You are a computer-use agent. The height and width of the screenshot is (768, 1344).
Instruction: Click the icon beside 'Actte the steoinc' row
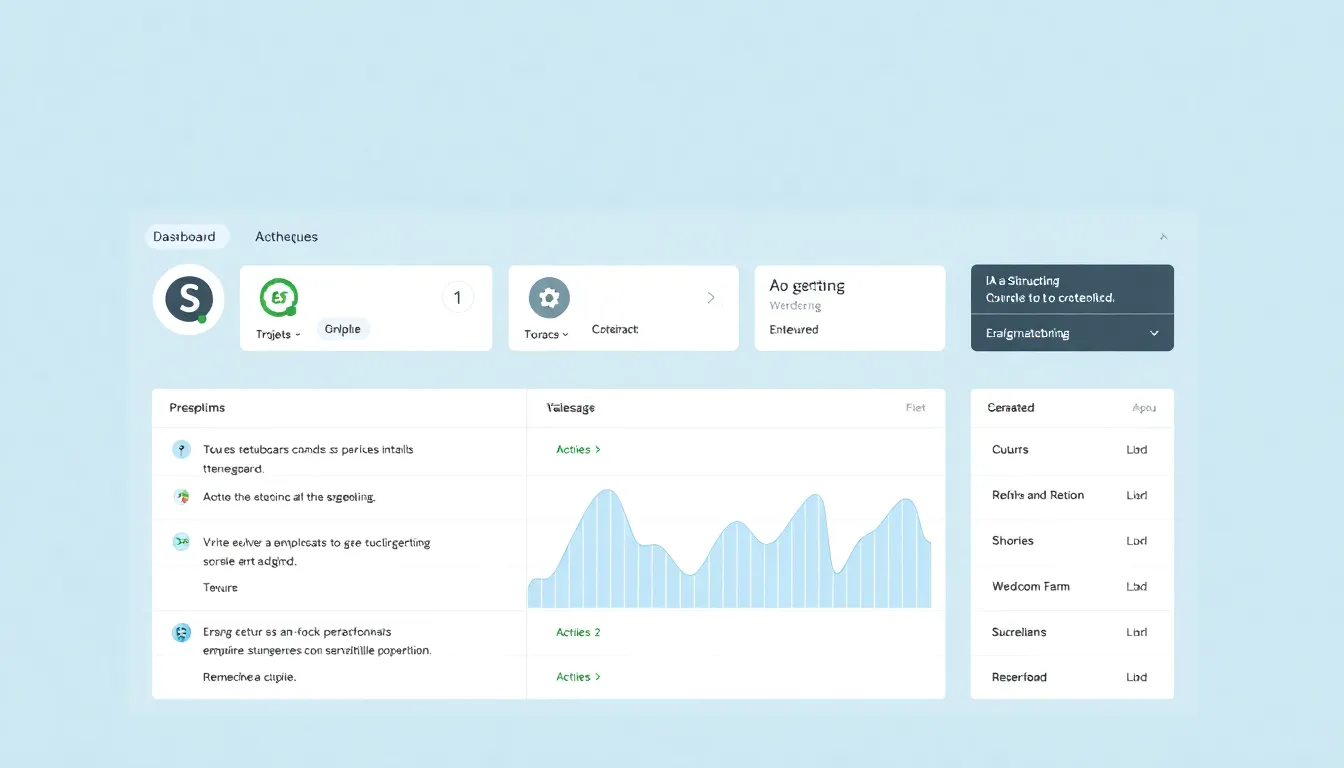(x=181, y=496)
